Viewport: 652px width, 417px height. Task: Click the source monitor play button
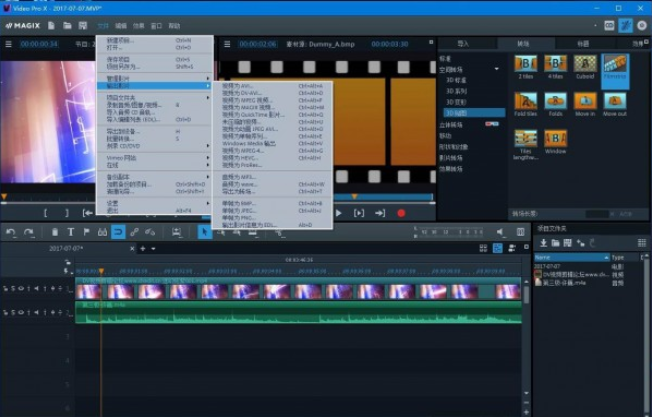(337, 213)
